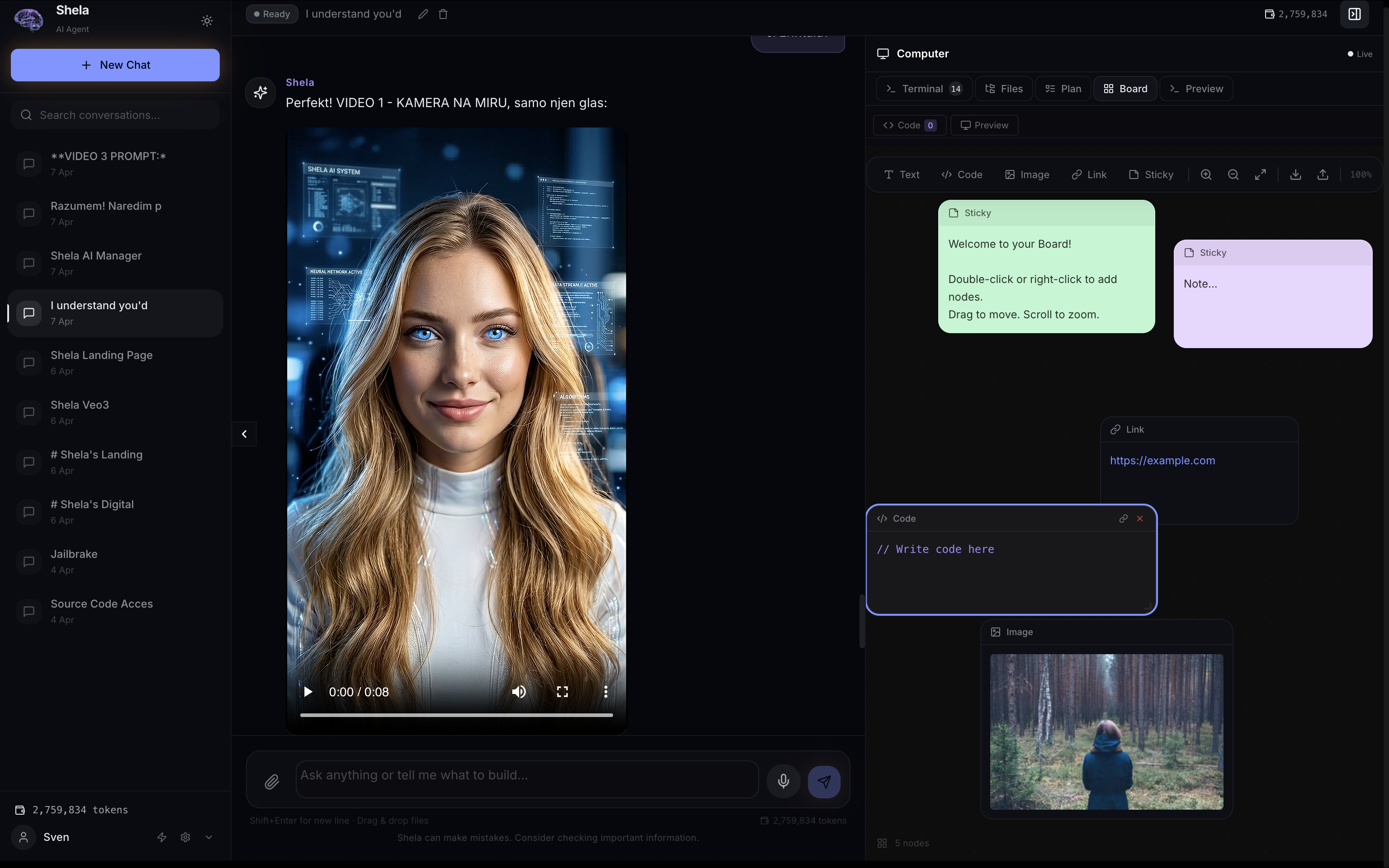Viewport: 1389px width, 868px height.
Task: Activate the microphone voice input
Action: coord(783,781)
